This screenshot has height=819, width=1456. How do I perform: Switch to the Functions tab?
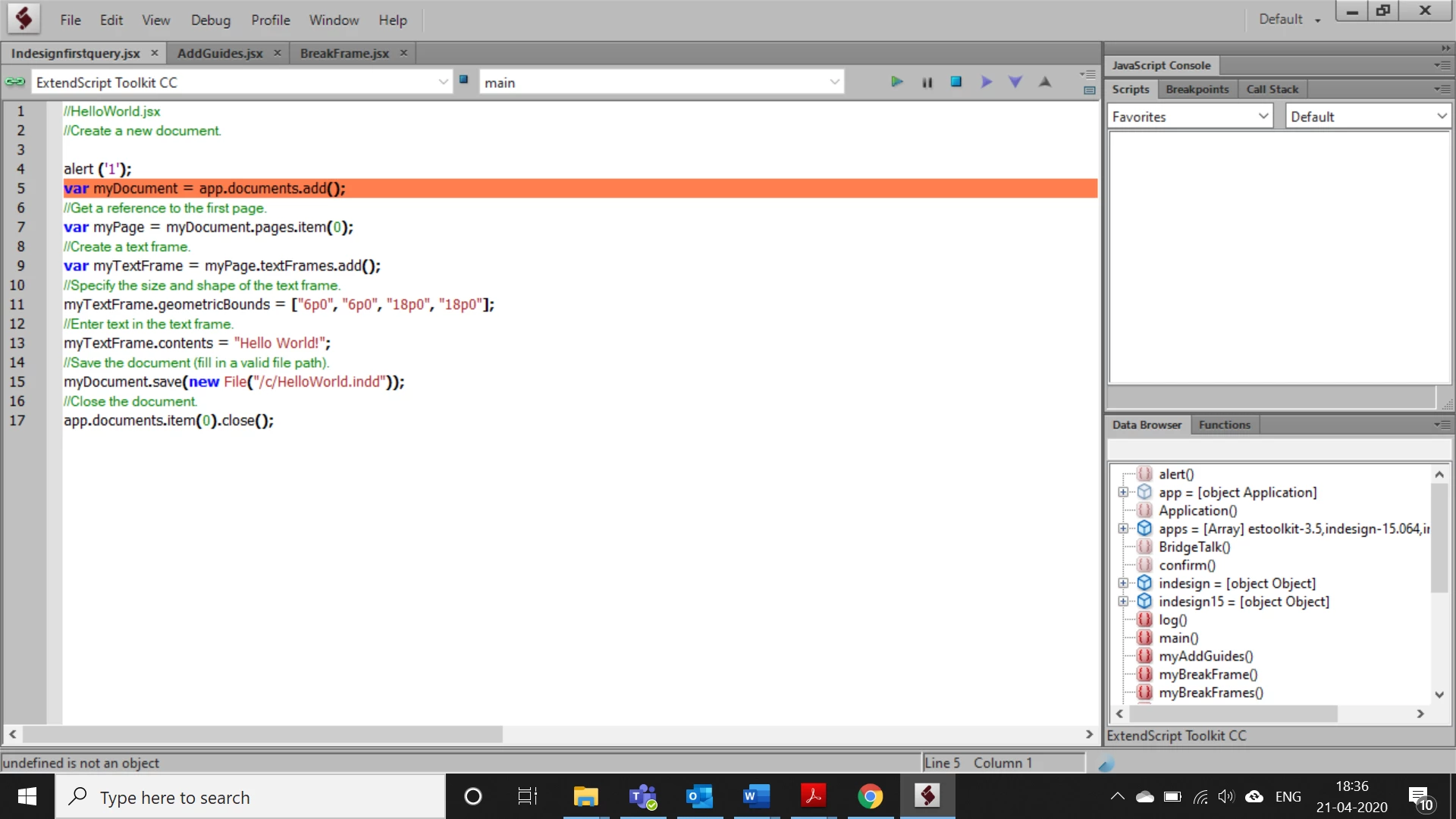[x=1224, y=425]
